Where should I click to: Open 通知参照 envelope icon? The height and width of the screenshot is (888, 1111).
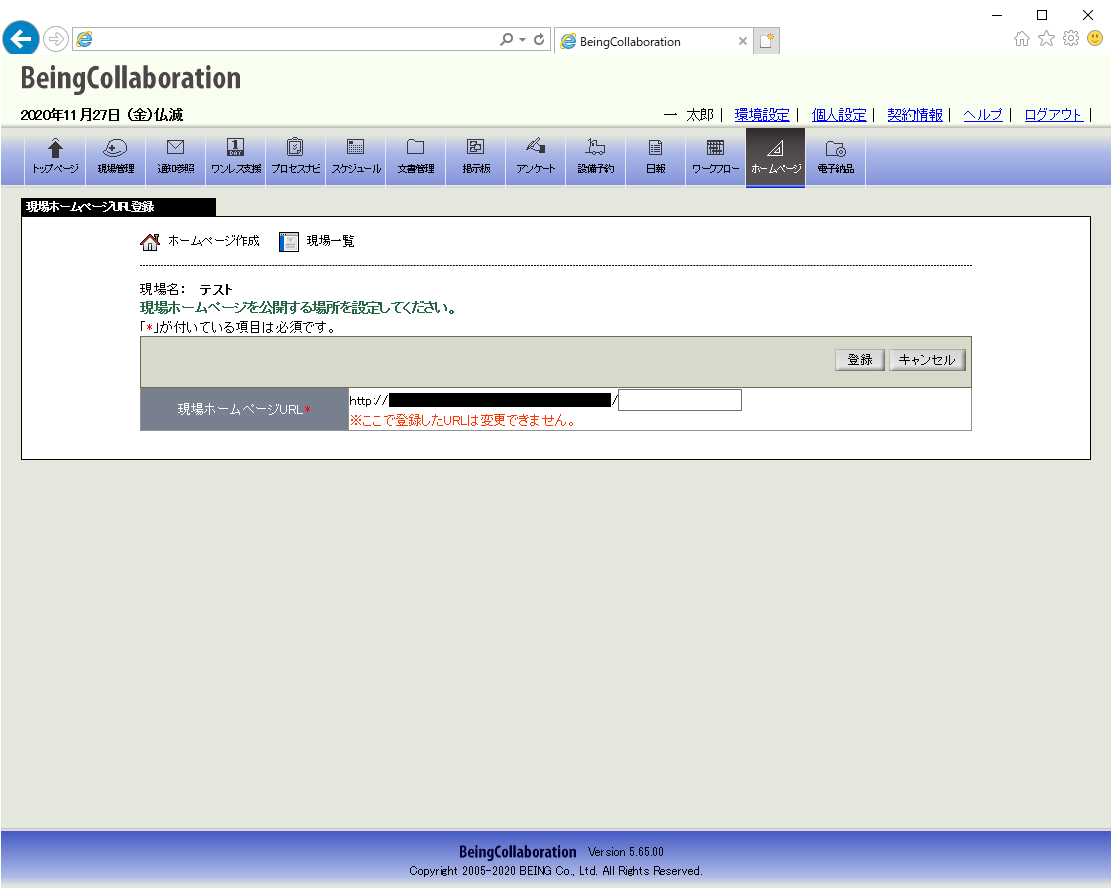[176, 157]
